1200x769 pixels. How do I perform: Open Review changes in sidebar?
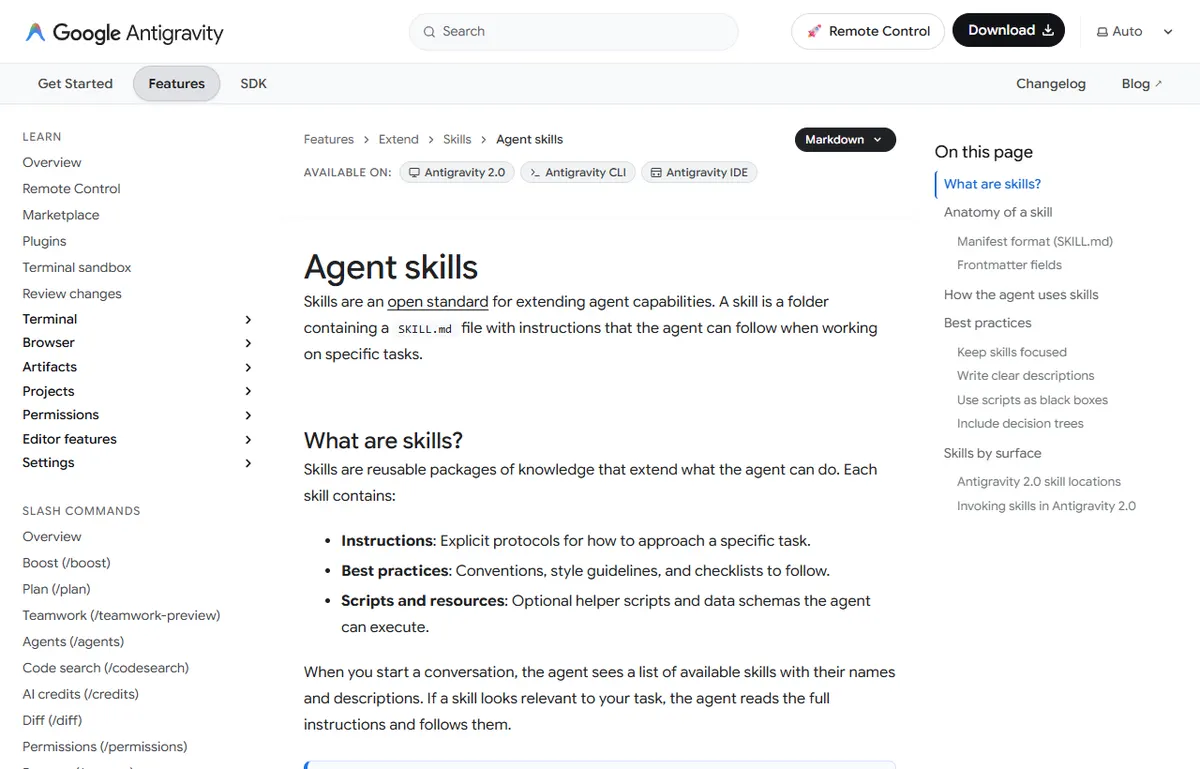pos(72,294)
